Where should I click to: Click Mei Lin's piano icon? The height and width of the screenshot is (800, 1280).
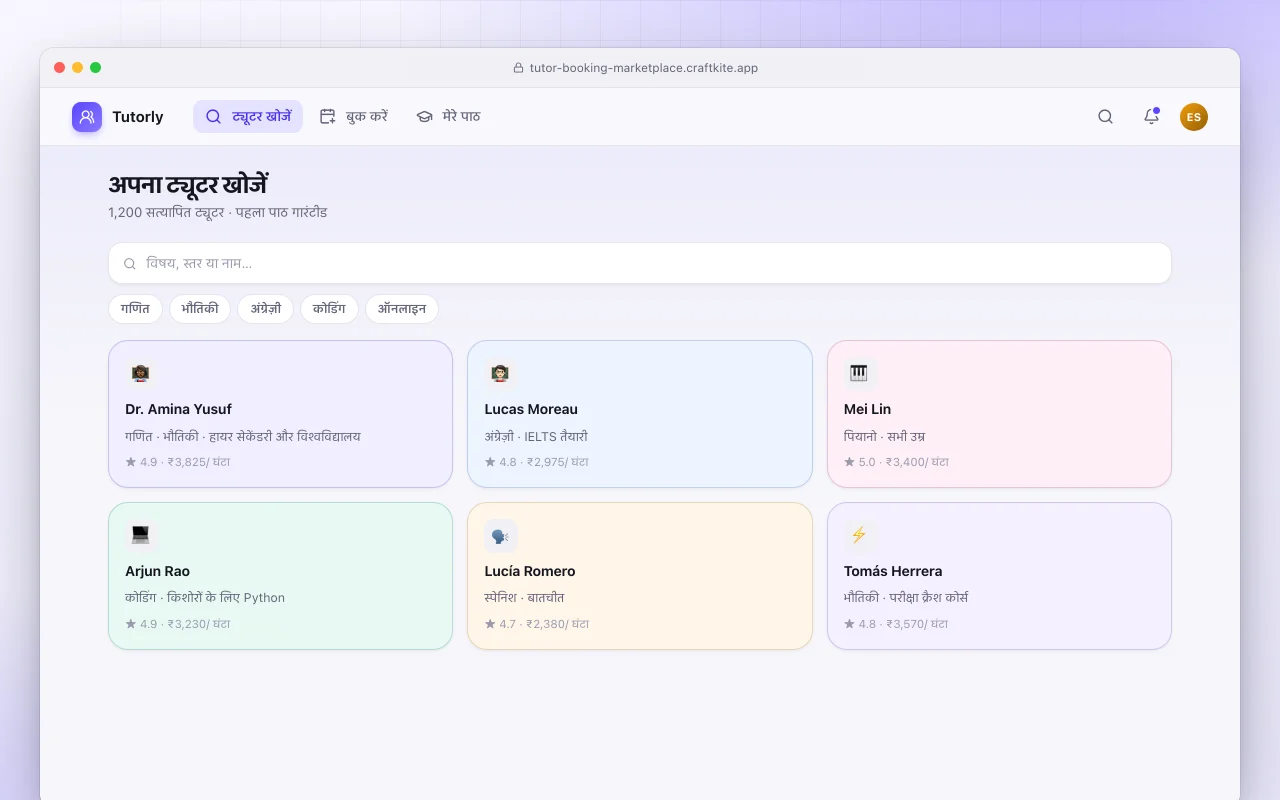(x=860, y=374)
